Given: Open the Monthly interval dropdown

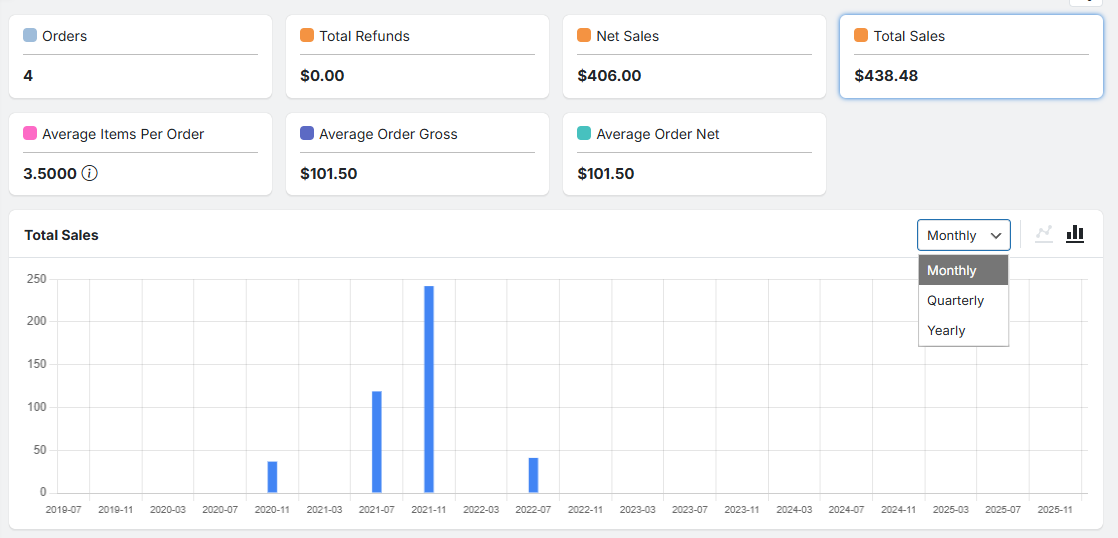Looking at the screenshot, I should [x=963, y=235].
